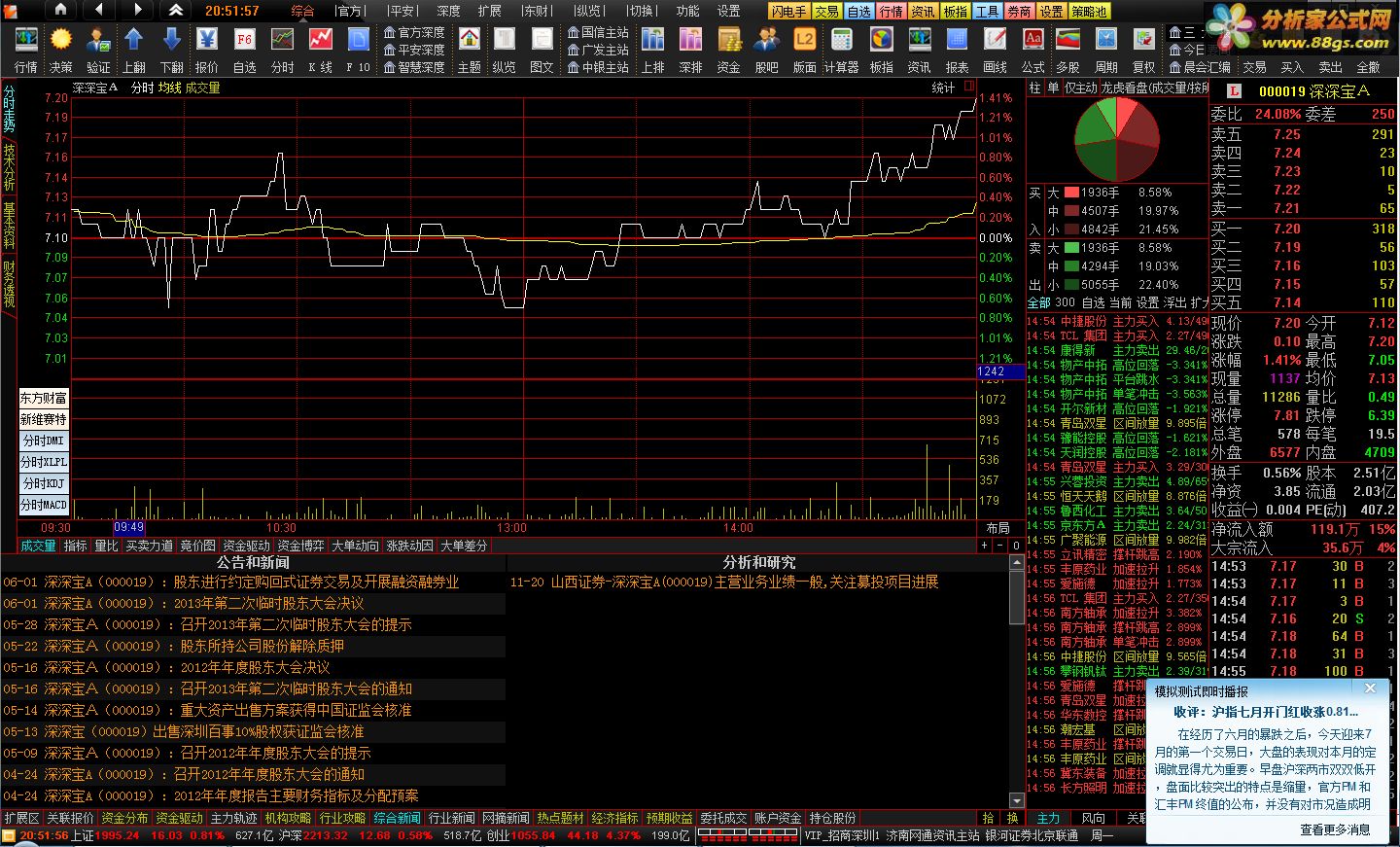The image size is (1400, 847).
Task: Select the 画线 draw line tool
Action: point(995,50)
